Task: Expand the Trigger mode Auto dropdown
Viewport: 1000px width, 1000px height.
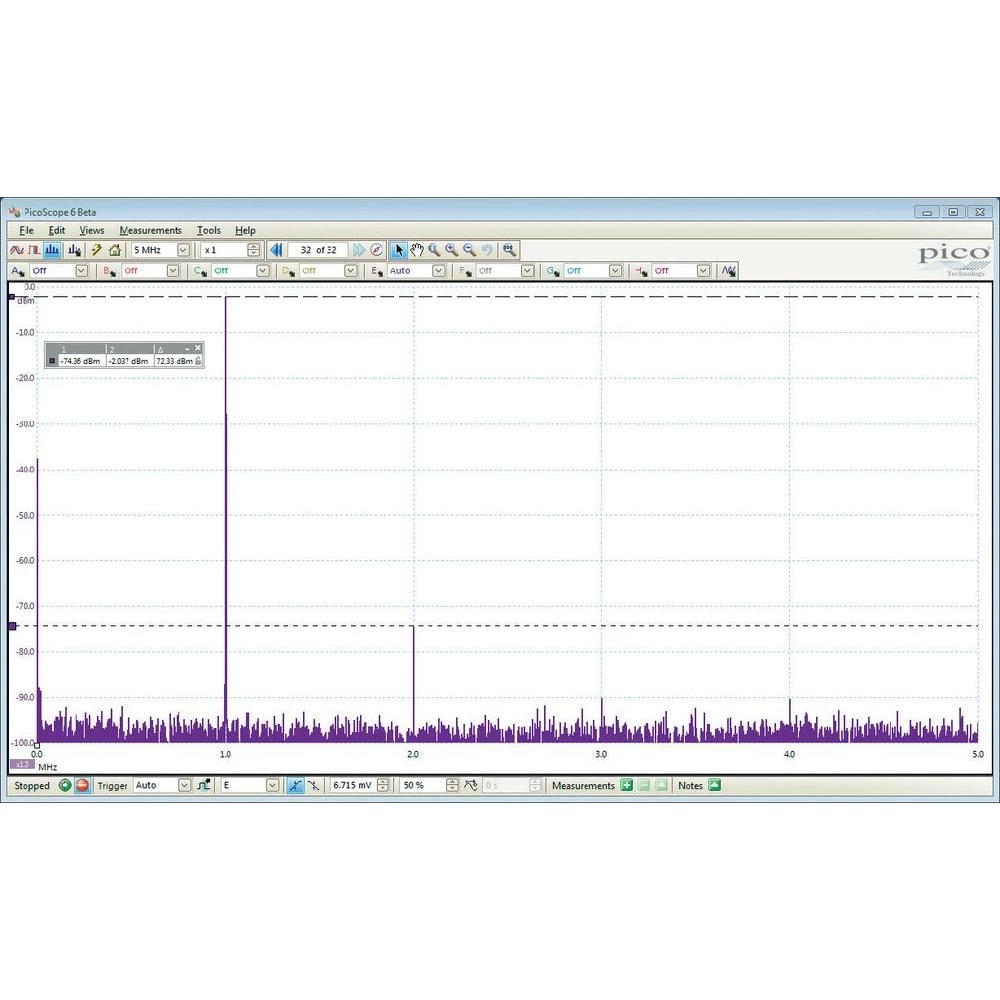Action: pyautogui.click(x=184, y=786)
